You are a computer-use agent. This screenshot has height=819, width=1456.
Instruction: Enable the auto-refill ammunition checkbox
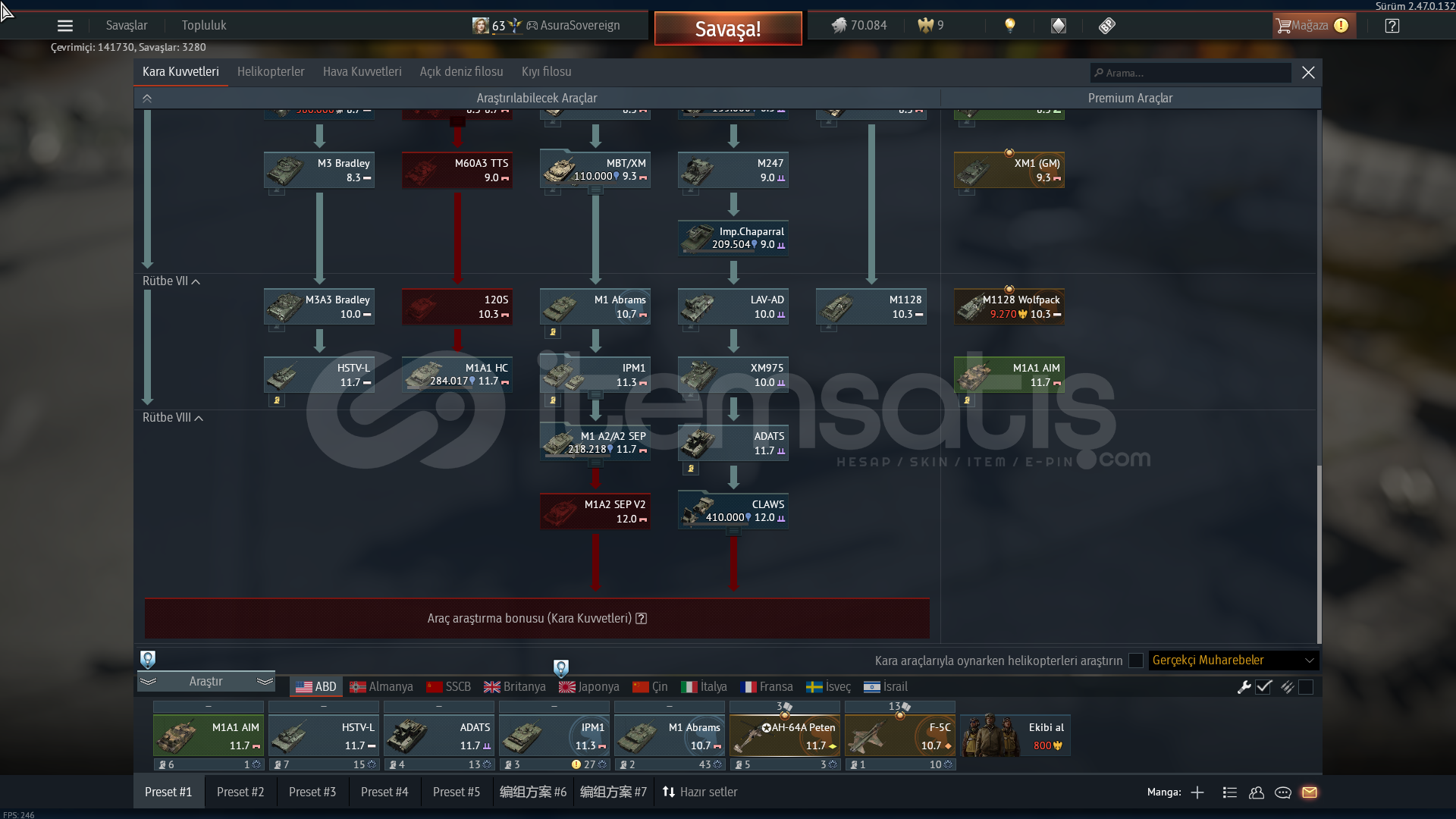click(1305, 687)
